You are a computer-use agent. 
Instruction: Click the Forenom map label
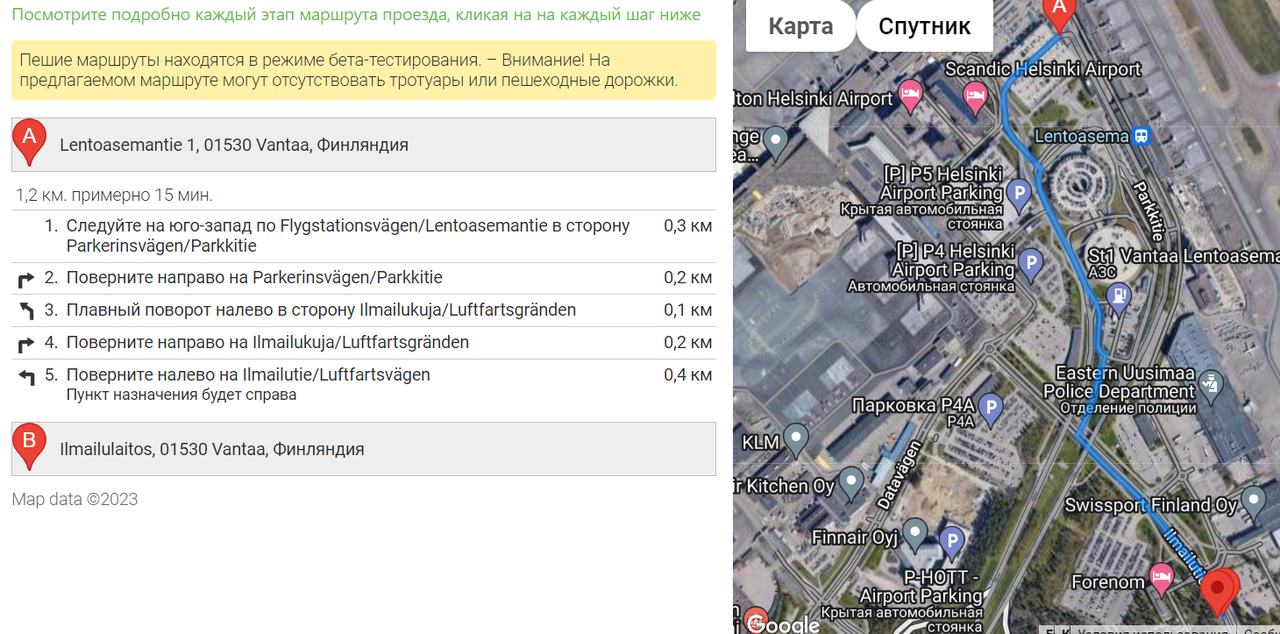1108,581
